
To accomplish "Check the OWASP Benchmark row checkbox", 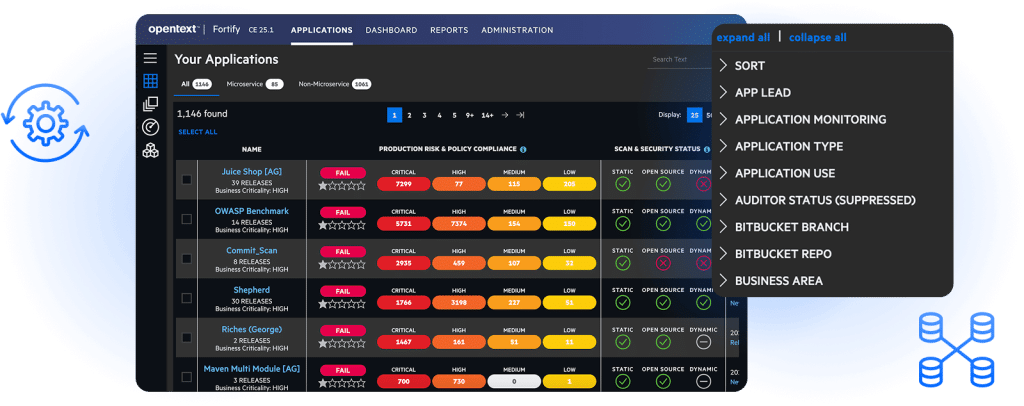I will [187, 219].
